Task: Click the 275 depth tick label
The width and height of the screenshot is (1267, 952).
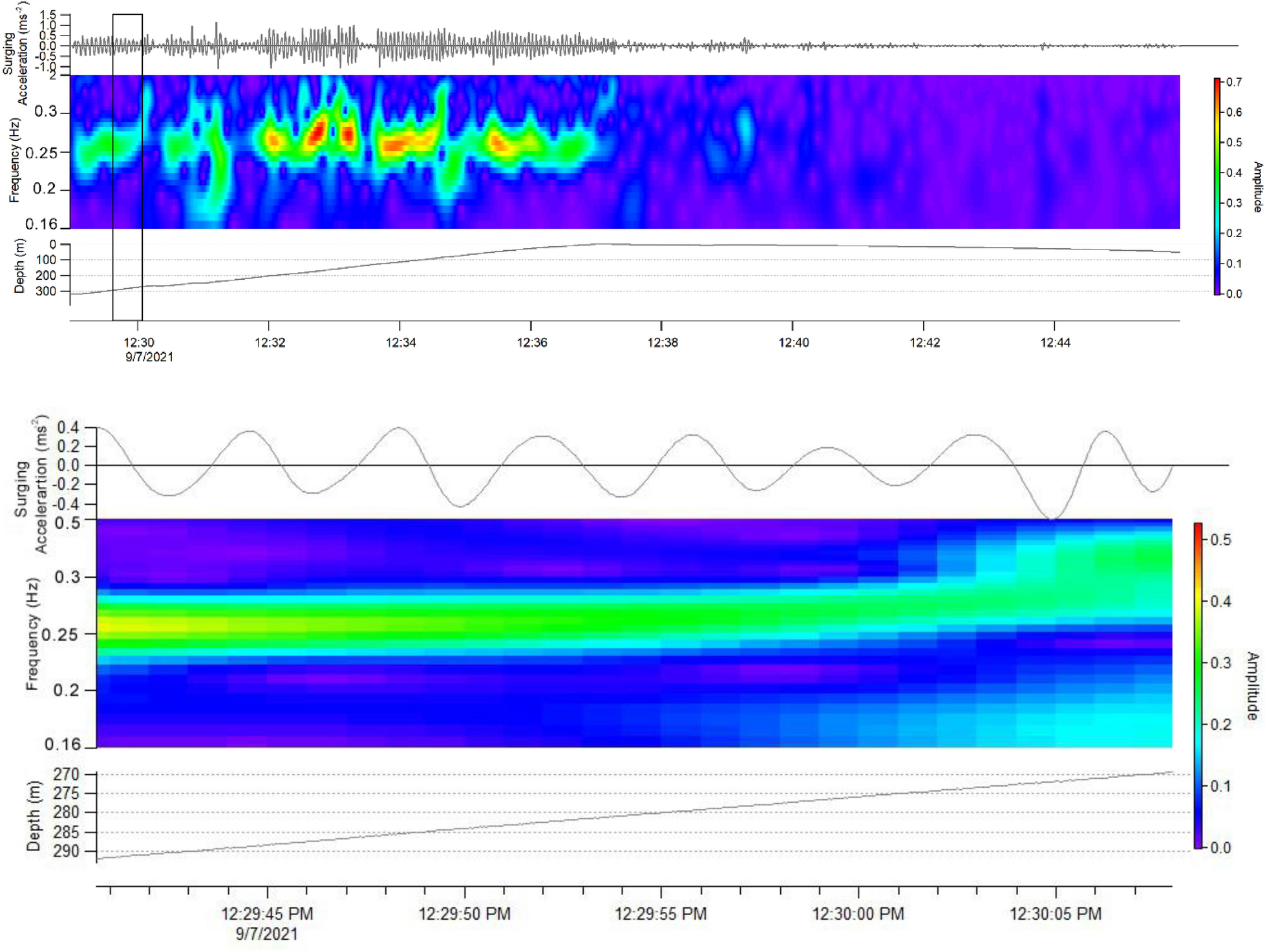Action: 66,793
